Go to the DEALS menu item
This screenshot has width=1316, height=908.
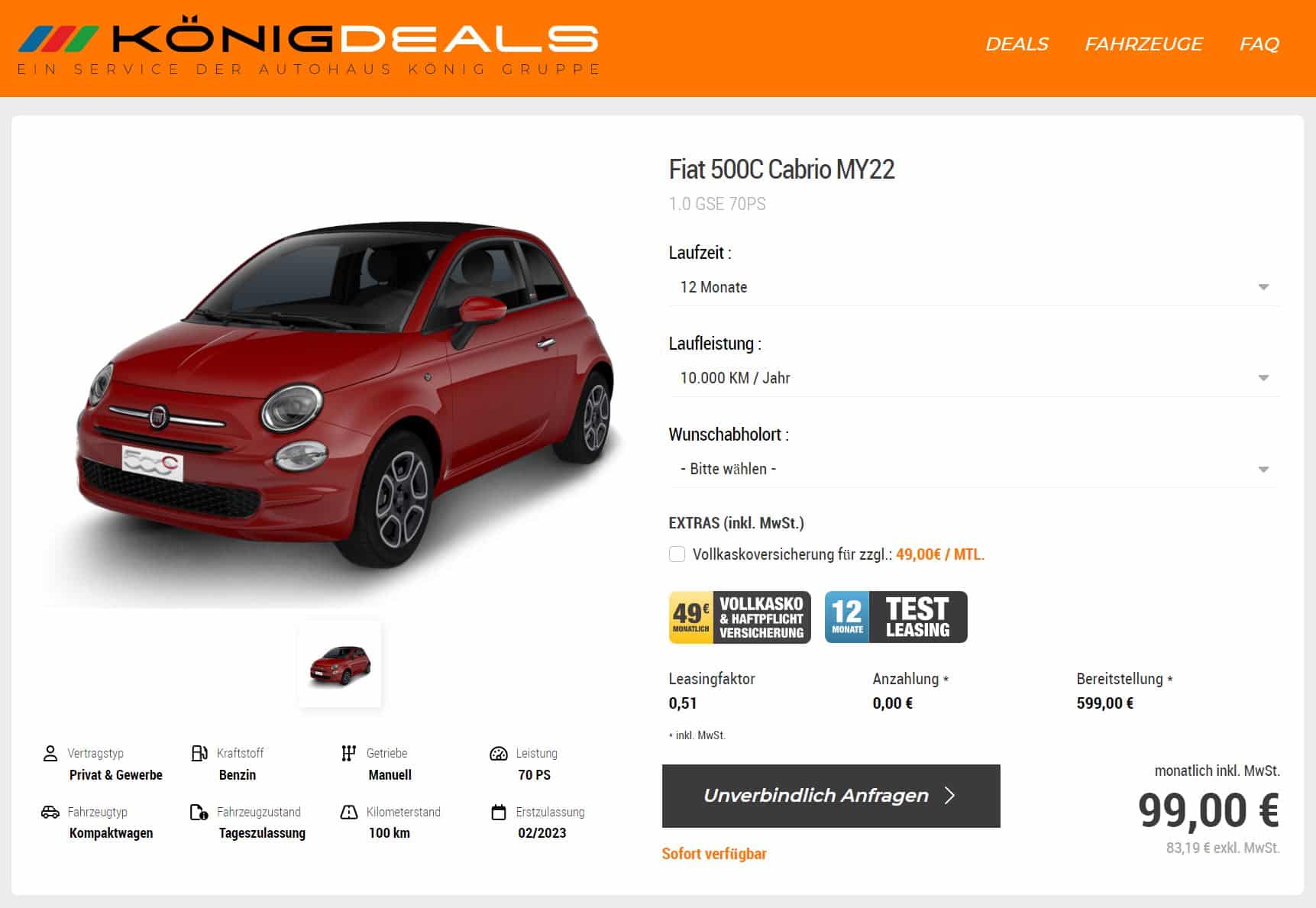1017,44
